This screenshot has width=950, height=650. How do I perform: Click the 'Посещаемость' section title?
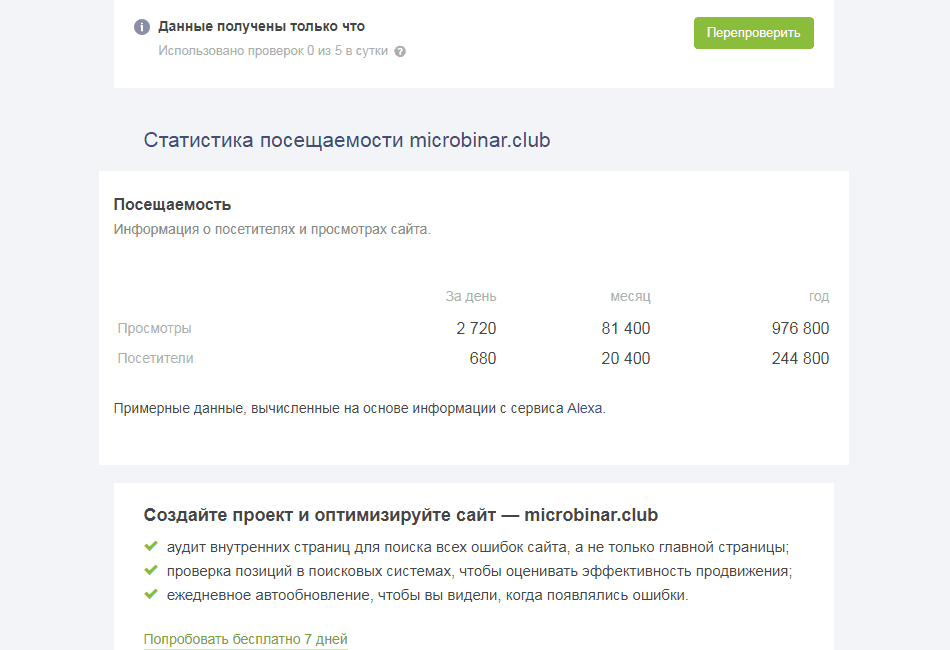(172, 204)
